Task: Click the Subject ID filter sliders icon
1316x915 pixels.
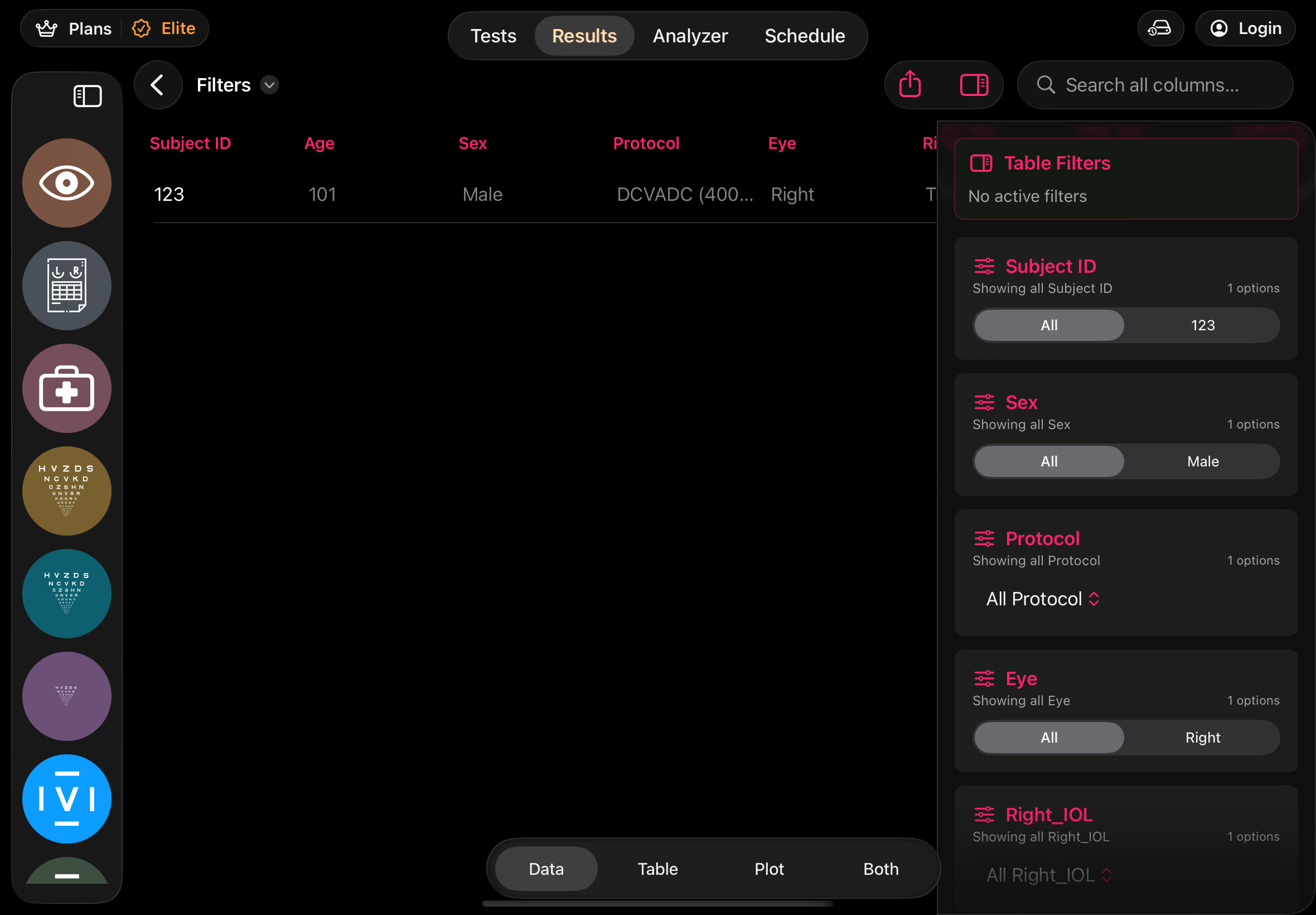Action: (x=984, y=266)
